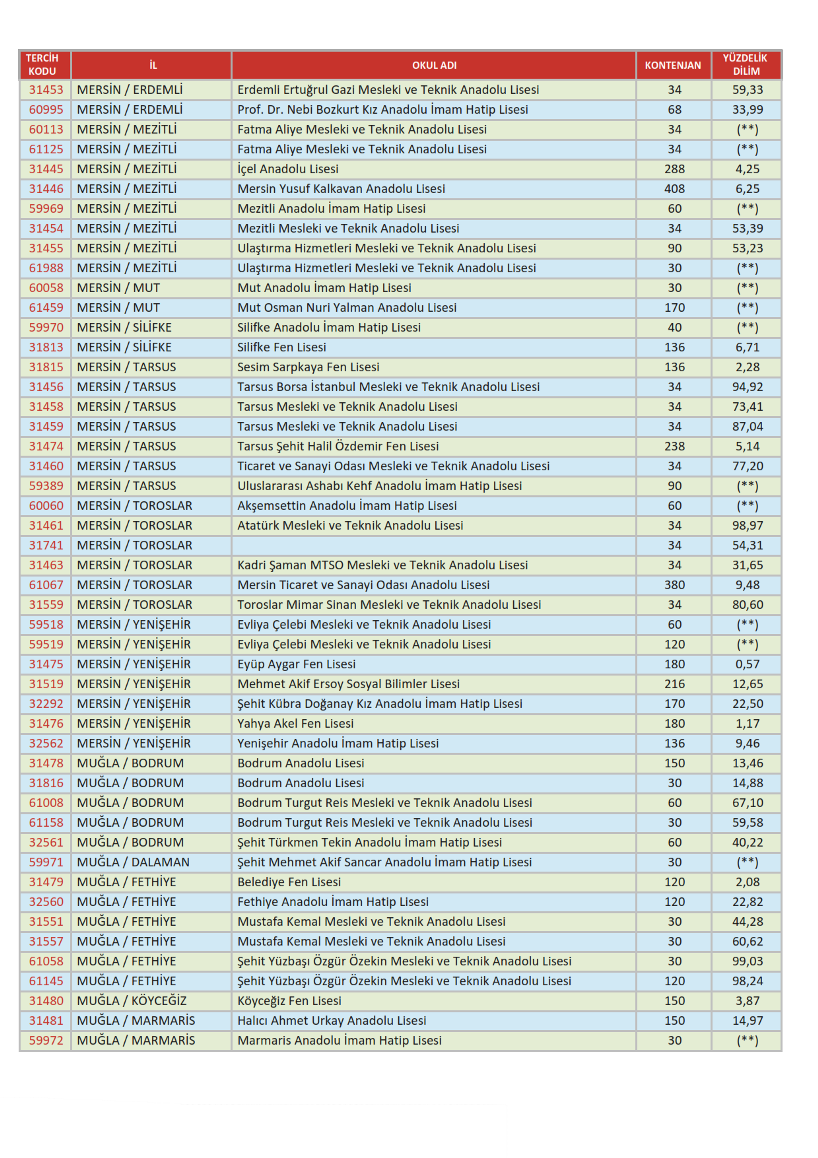Select tercih kodu 60113

(x=47, y=130)
